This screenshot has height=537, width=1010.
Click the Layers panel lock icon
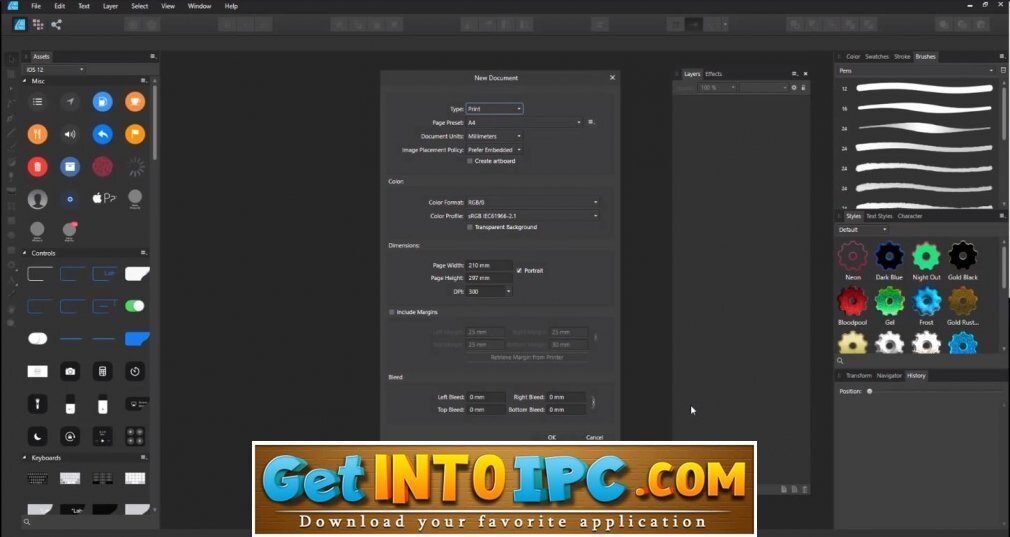[x=803, y=88]
